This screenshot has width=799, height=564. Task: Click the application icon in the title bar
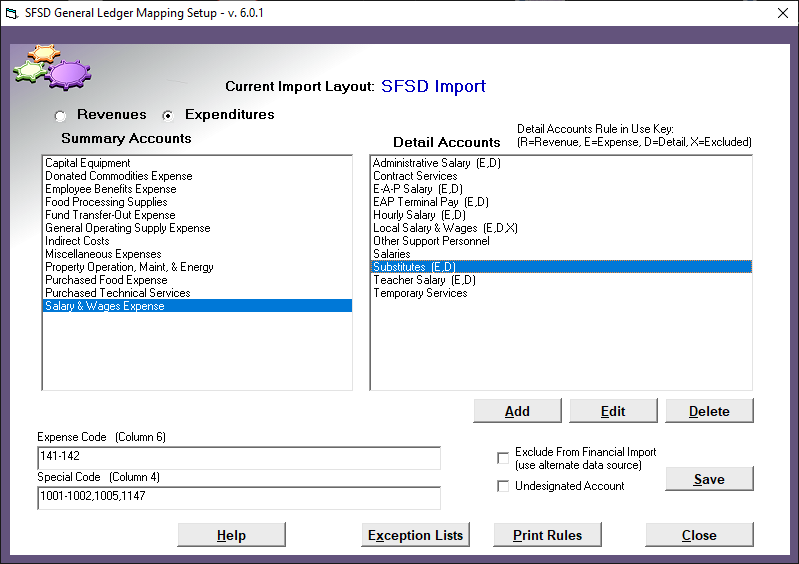tap(11, 13)
